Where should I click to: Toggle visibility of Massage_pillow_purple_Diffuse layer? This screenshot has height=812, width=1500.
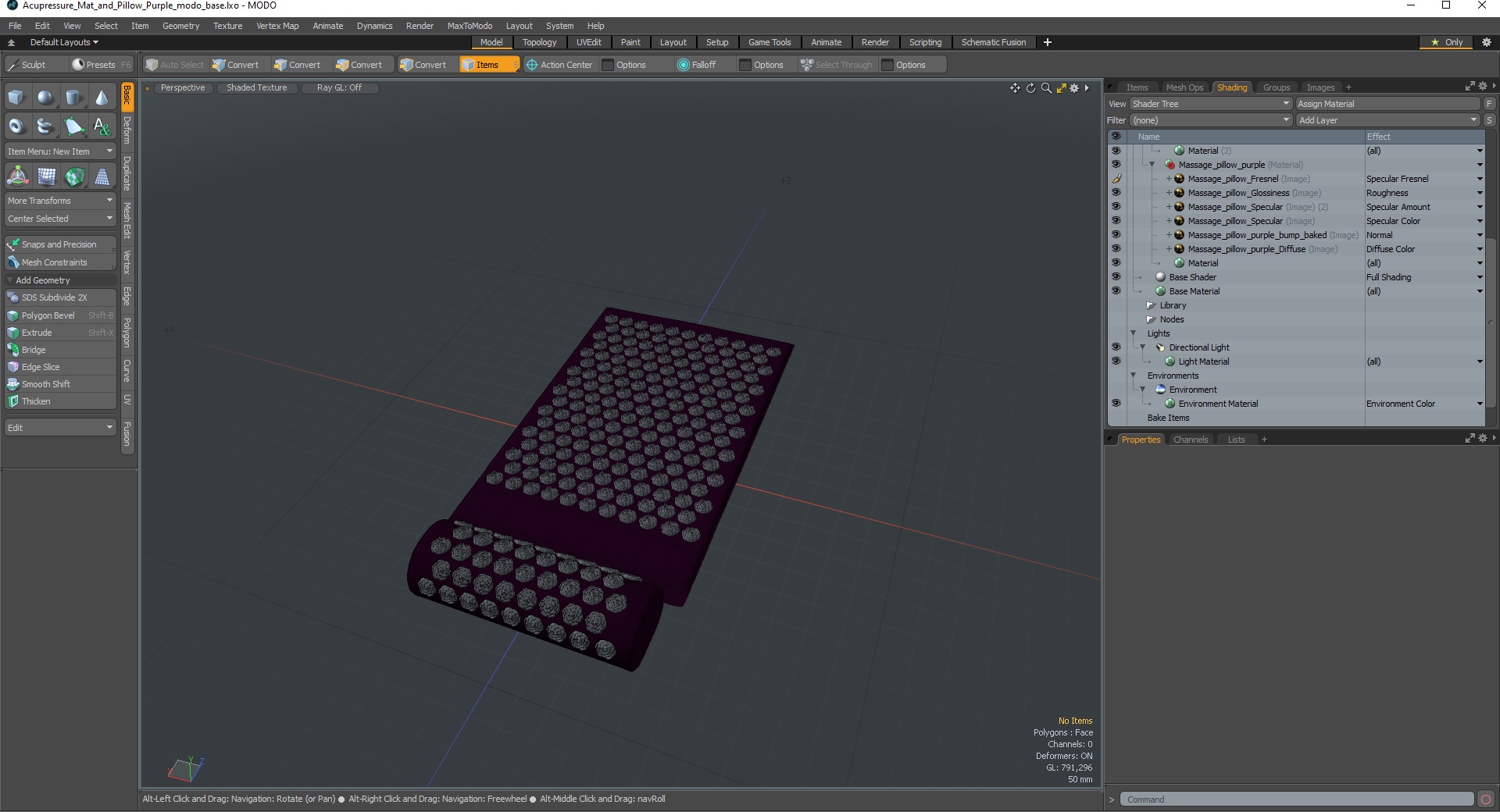[x=1116, y=249]
